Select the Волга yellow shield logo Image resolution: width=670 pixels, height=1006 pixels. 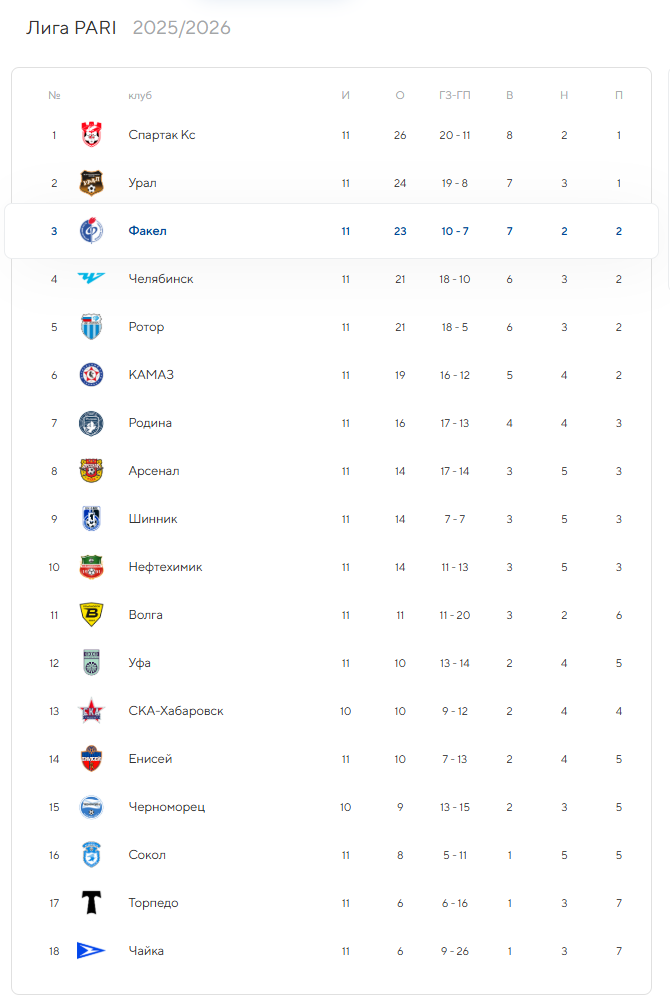coord(91,615)
